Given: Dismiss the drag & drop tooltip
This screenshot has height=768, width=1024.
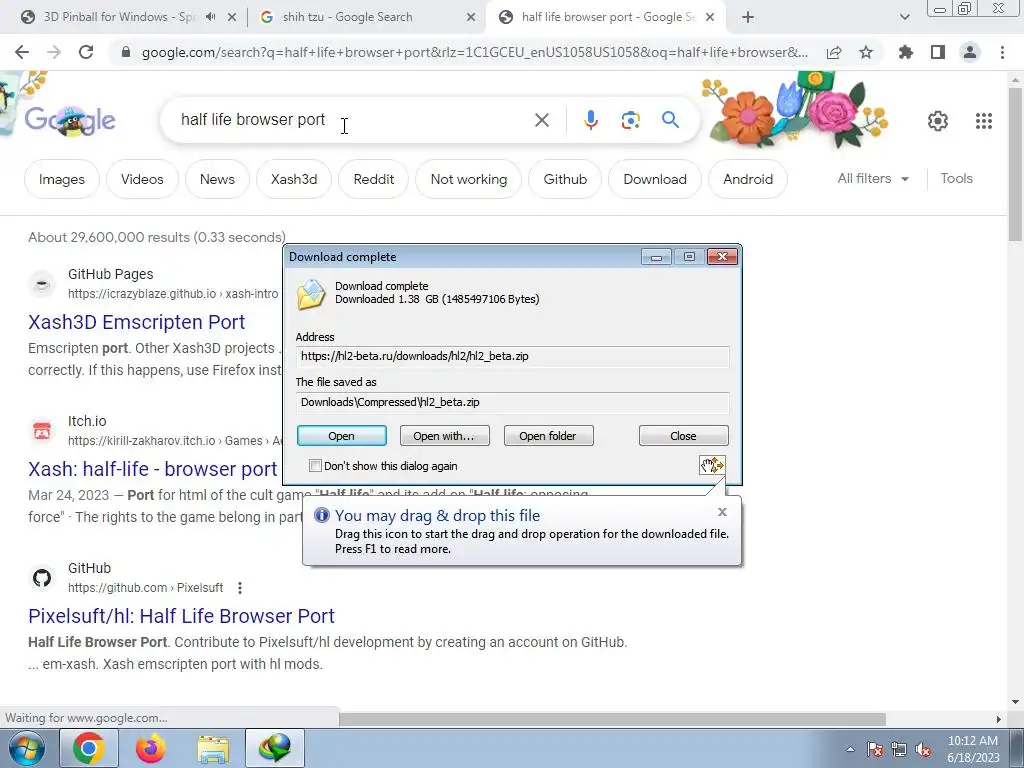Looking at the screenshot, I should 722,512.
